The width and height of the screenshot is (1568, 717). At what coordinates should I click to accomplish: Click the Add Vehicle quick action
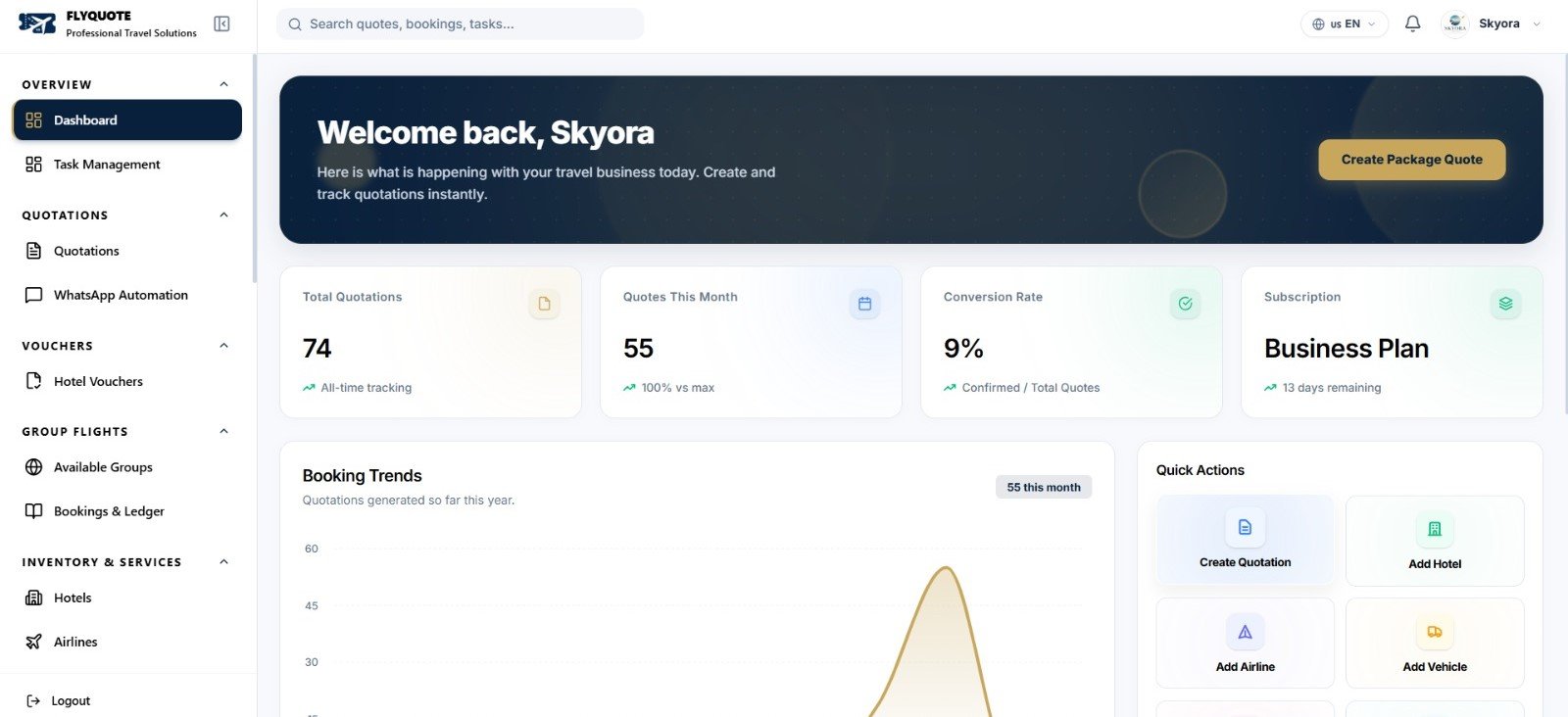tap(1435, 644)
